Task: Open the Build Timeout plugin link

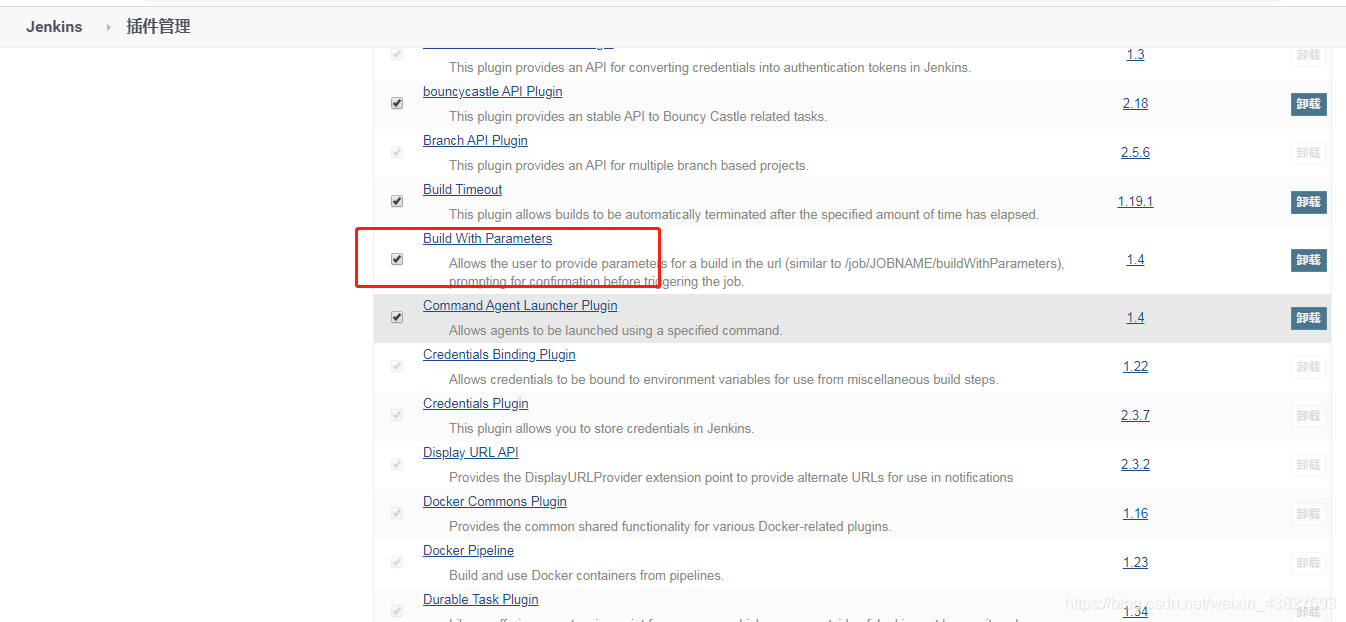Action: 462,189
